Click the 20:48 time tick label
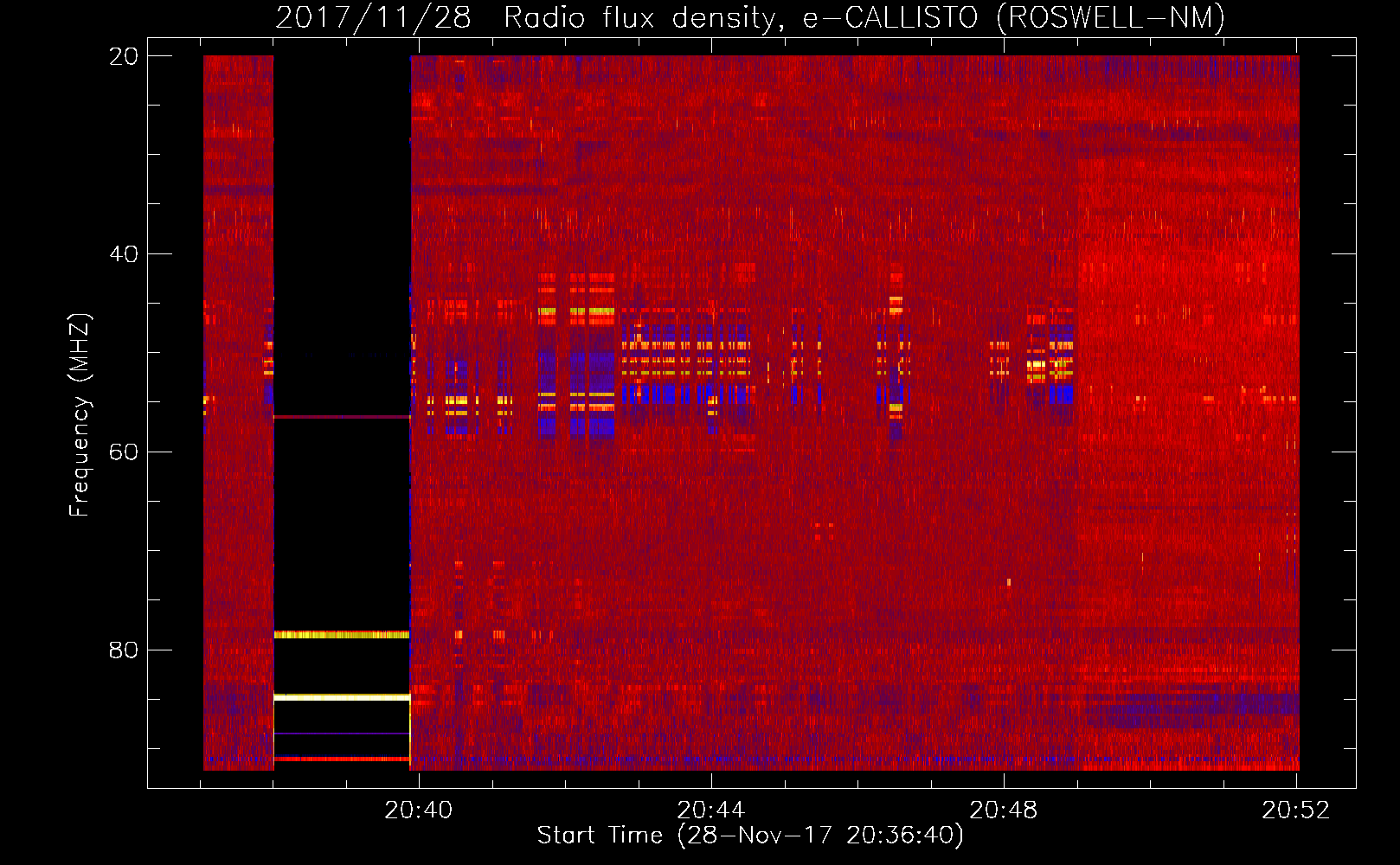Image resolution: width=1400 pixels, height=865 pixels. coord(1004,811)
